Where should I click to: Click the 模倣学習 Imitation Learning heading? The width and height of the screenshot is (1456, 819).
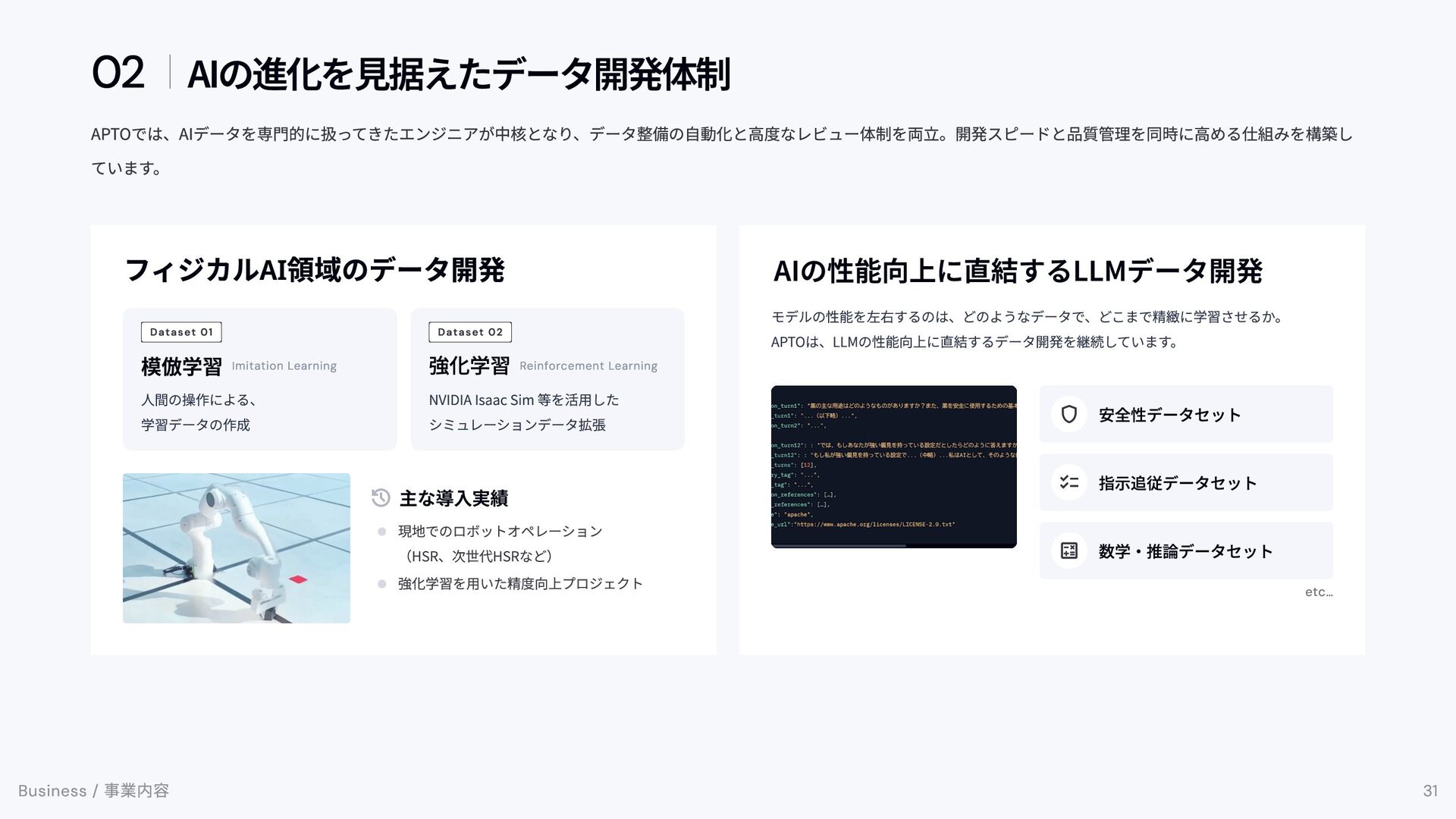238,366
